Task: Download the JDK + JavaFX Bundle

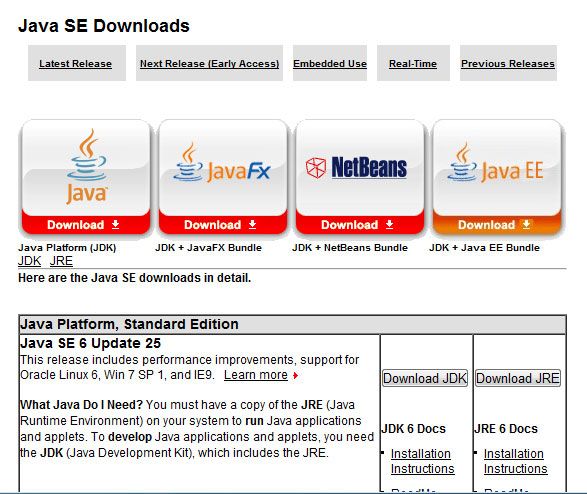Action: click(x=223, y=225)
